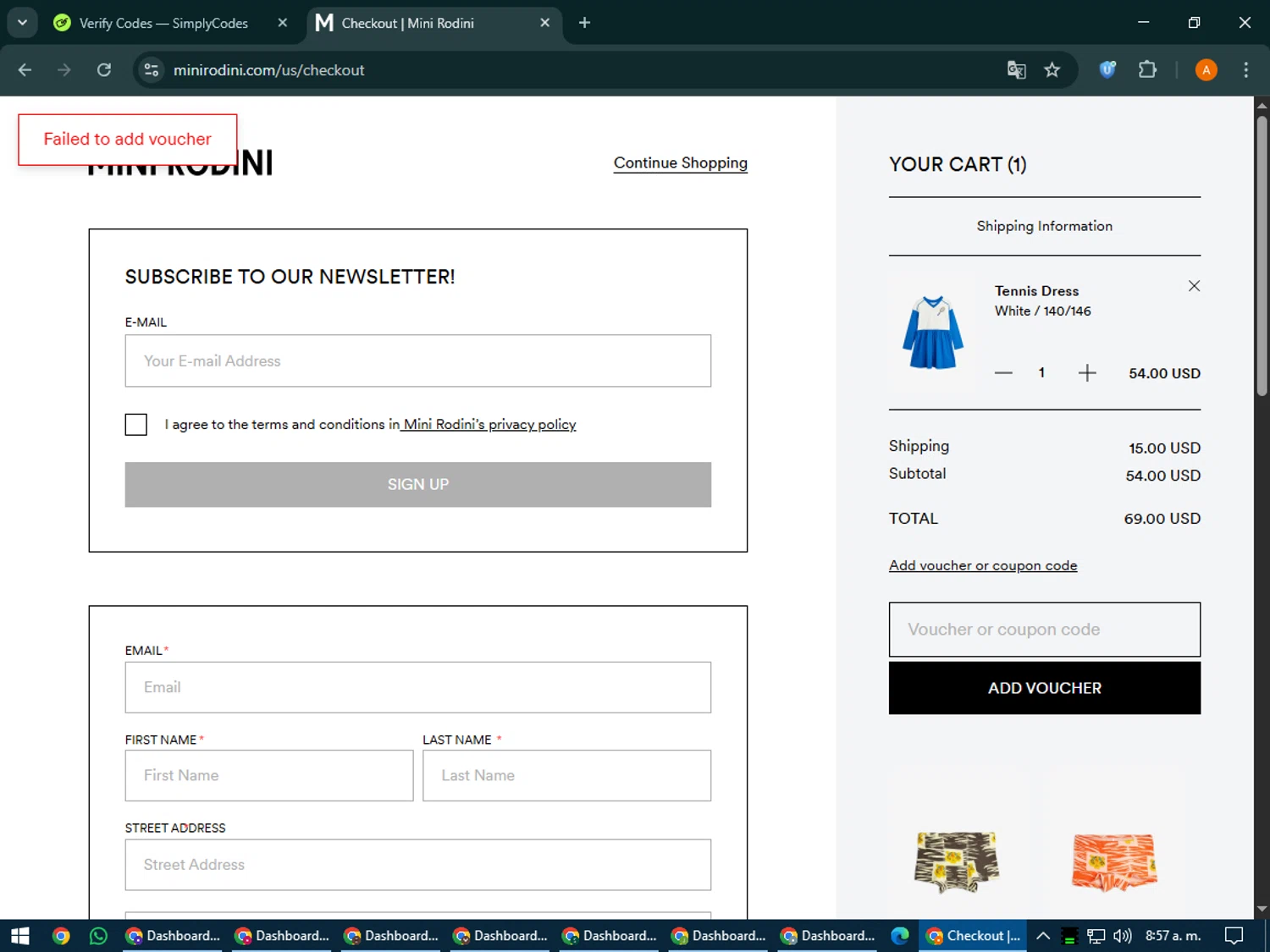This screenshot has width=1270, height=952.
Task: Click the Tennis Dress product thumbnail
Action: pyautogui.click(x=933, y=332)
